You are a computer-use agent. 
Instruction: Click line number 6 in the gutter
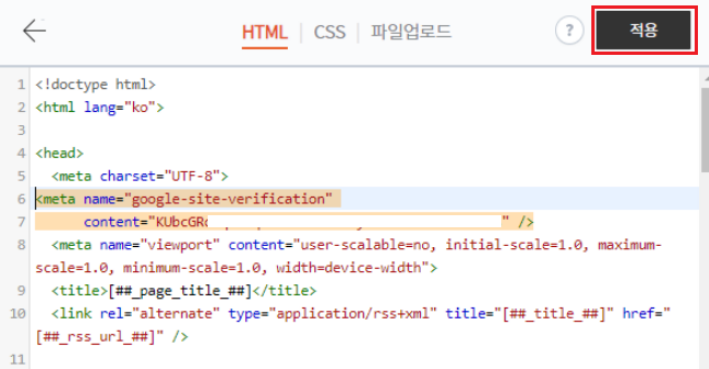coord(21,199)
